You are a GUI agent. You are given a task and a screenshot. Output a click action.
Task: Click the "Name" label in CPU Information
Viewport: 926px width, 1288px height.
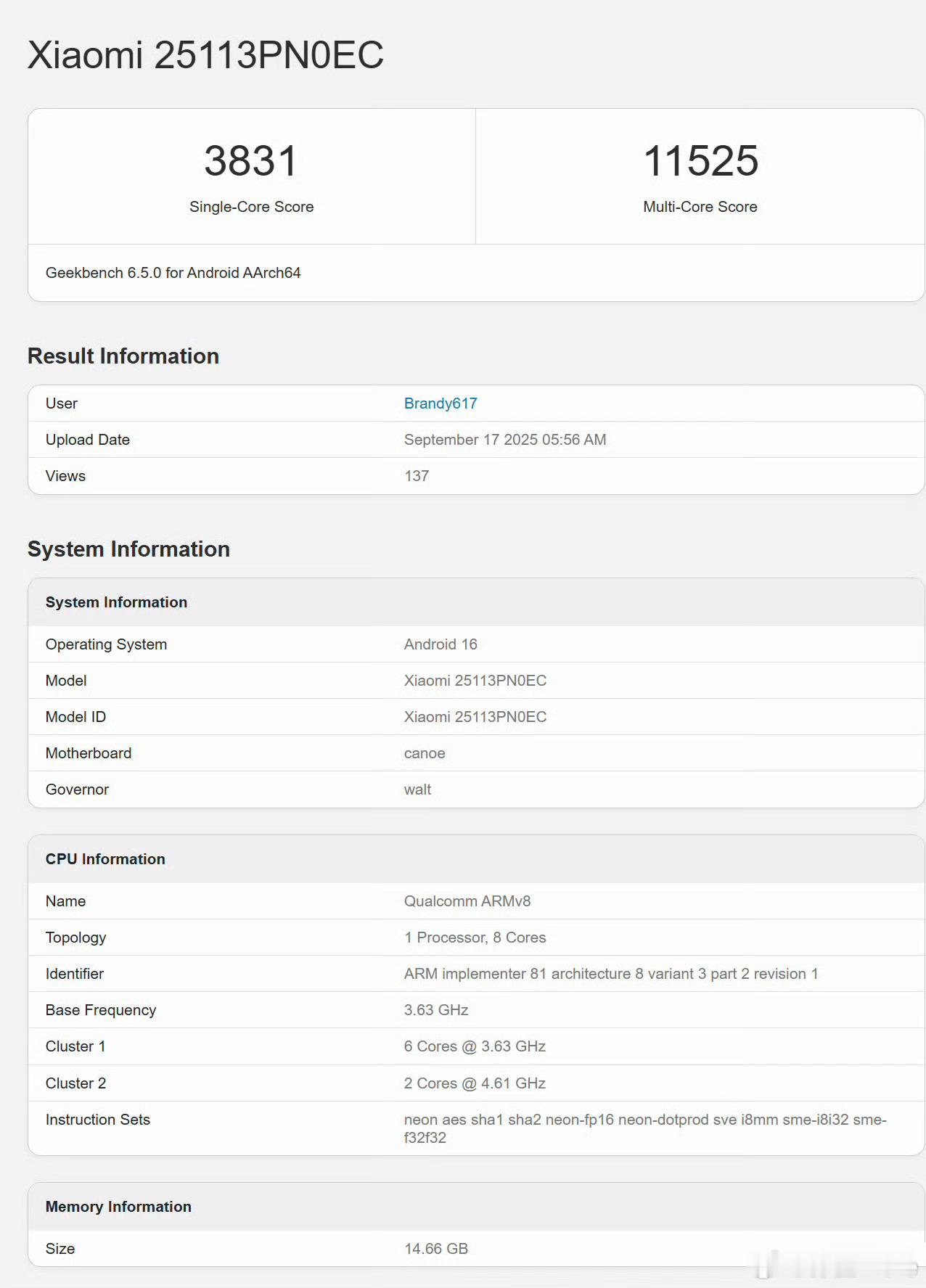(x=65, y=901)
